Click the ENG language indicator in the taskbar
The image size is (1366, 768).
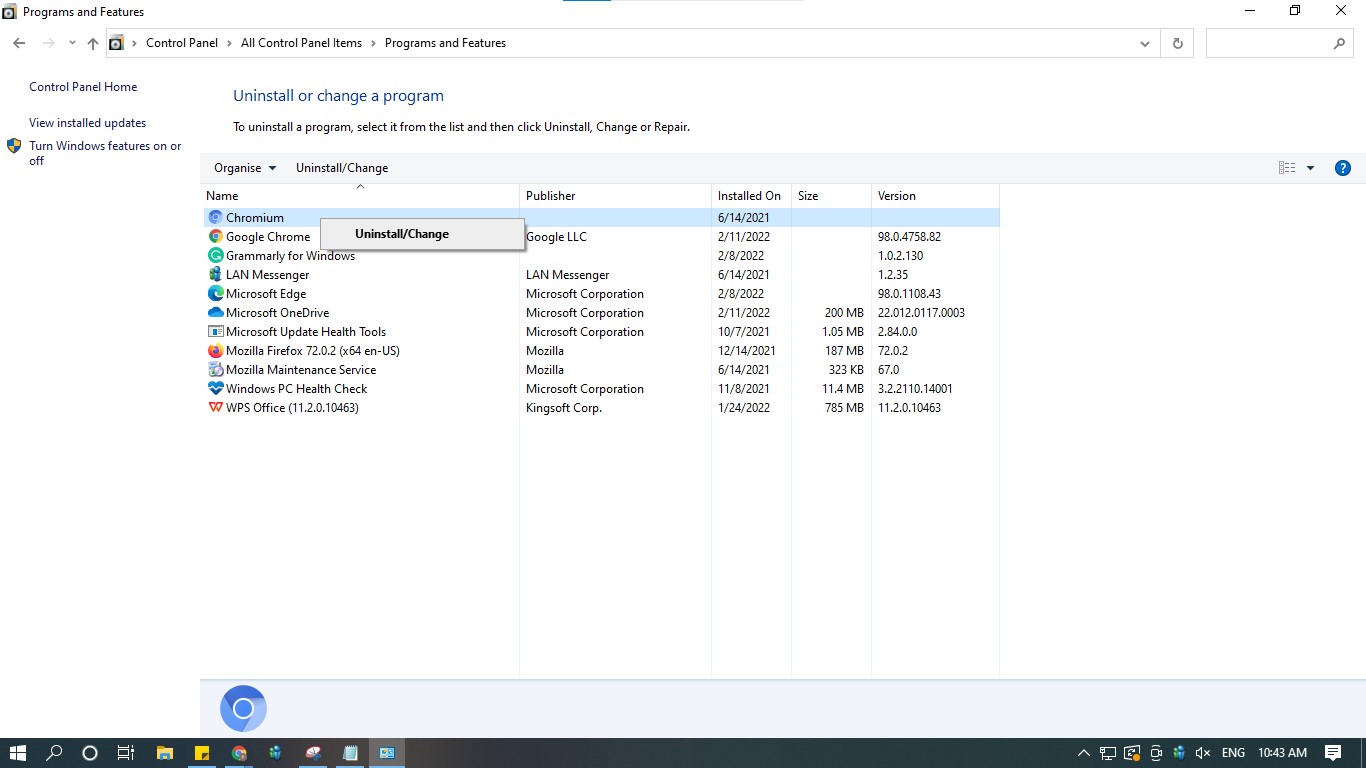click(x=1233, y=753)
